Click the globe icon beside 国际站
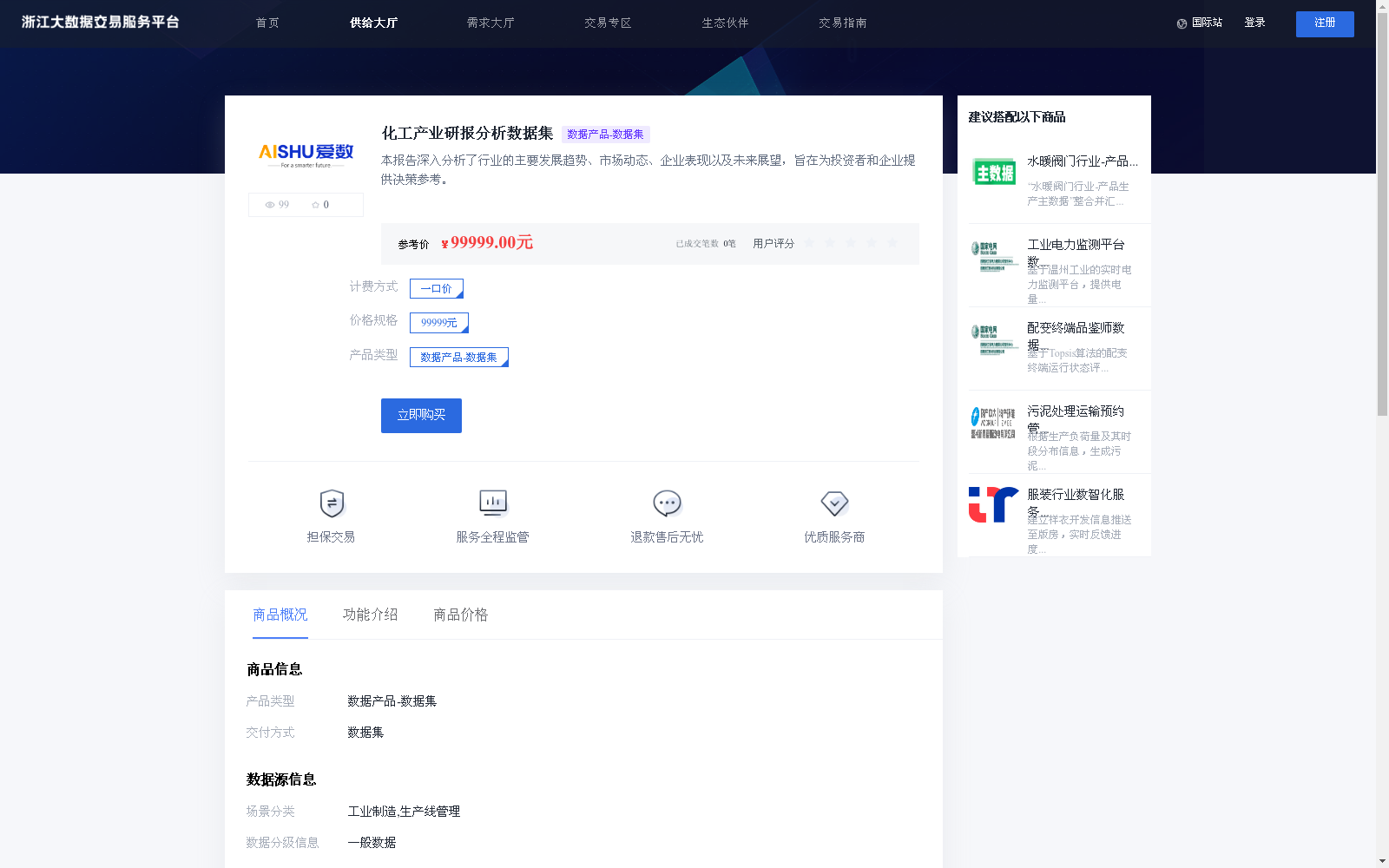This screenshot has width=1389, height=868. pyautogui.click(x=1182, y=23)
